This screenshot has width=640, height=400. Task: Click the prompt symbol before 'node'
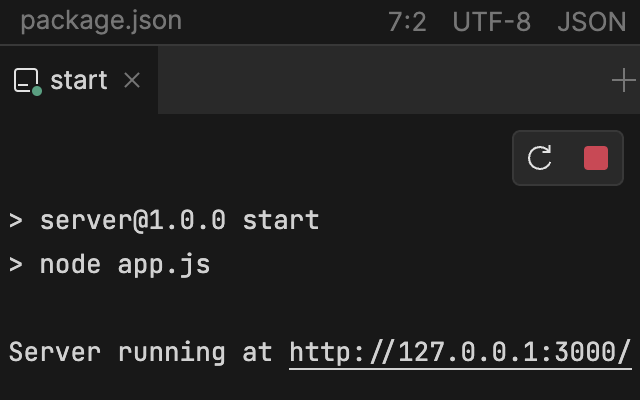(x=16, y=265)
